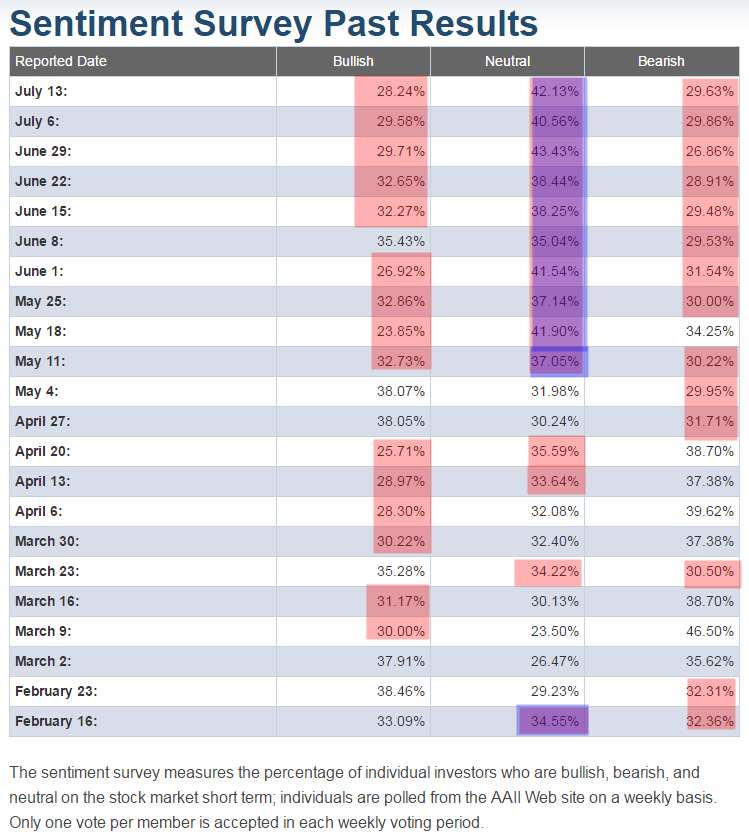Viewport: 749px width, 834px height.
Task: Click the 28.24% bullish value for July 13
Action: pos(400,91)
